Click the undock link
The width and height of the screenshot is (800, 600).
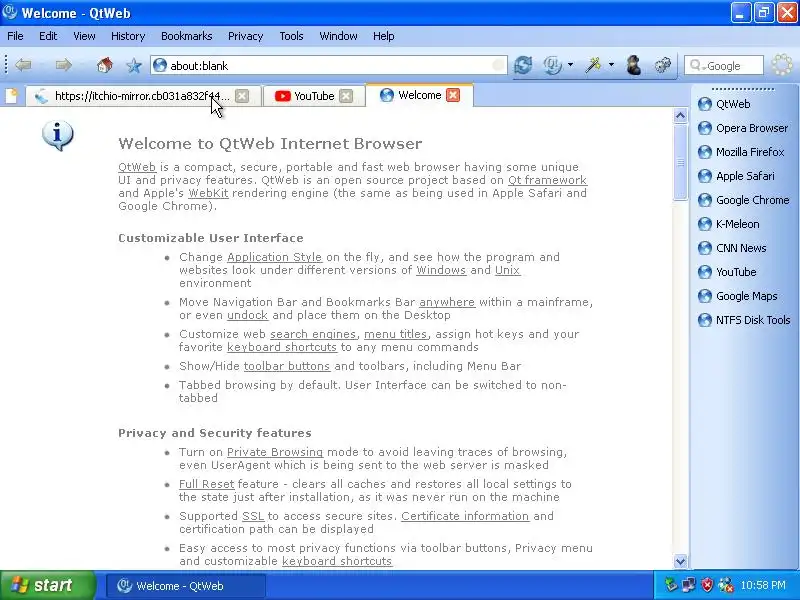(247, 315)
